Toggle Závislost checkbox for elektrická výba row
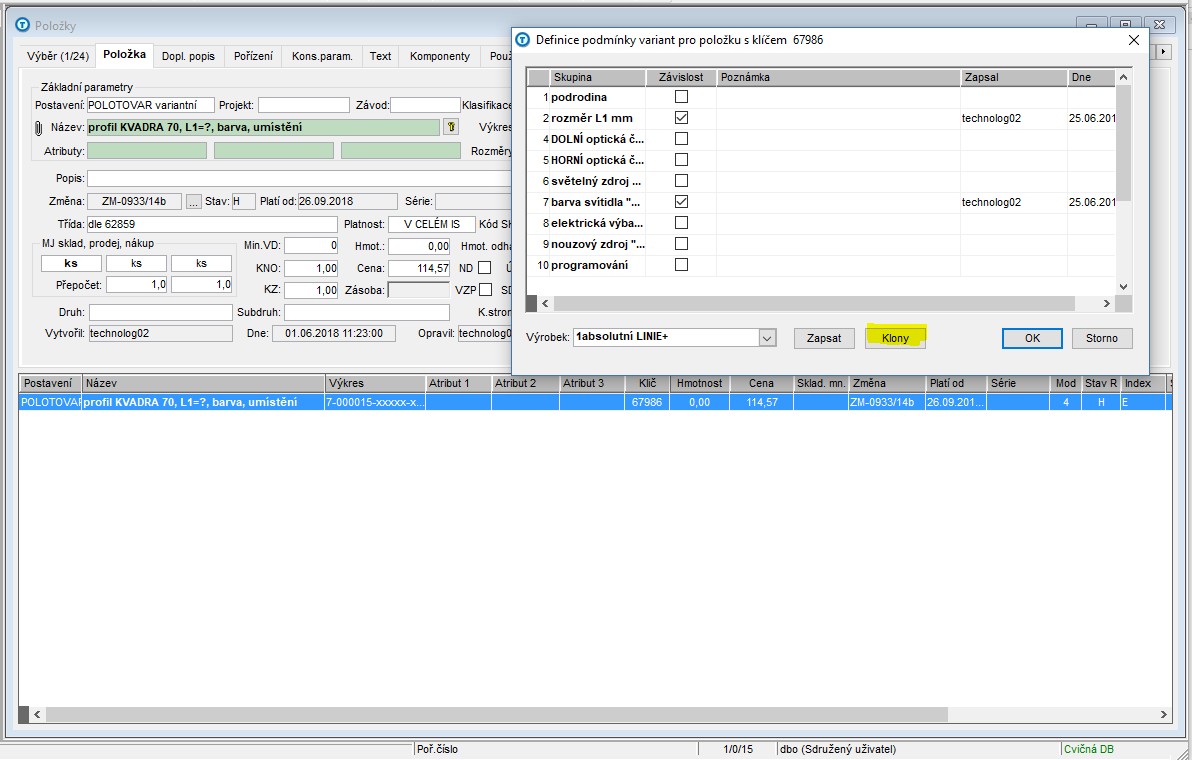This screenshot has width=1192, height=760. pyautogui.click(x=681, y=223)
